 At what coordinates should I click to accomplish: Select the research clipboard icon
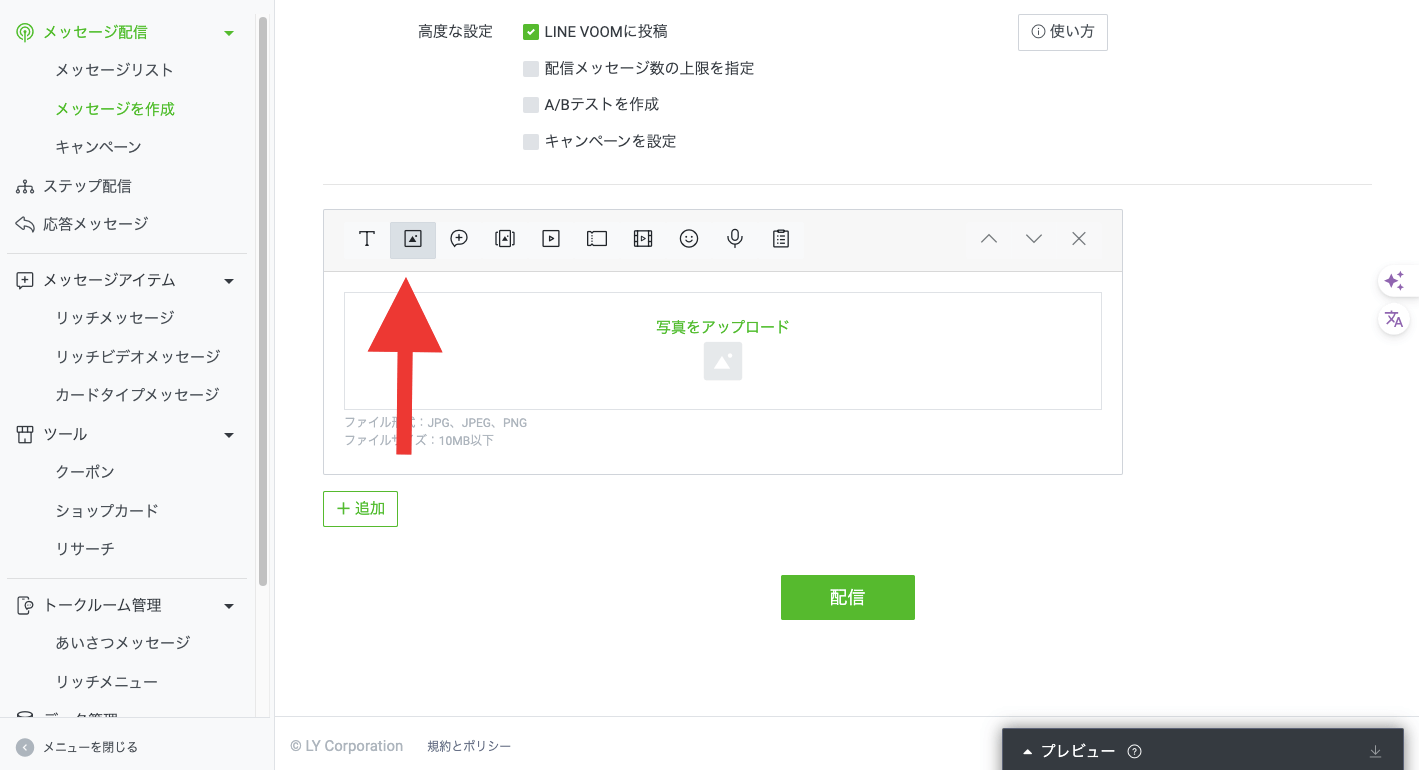pyautogui.click(x=781, y=239)
